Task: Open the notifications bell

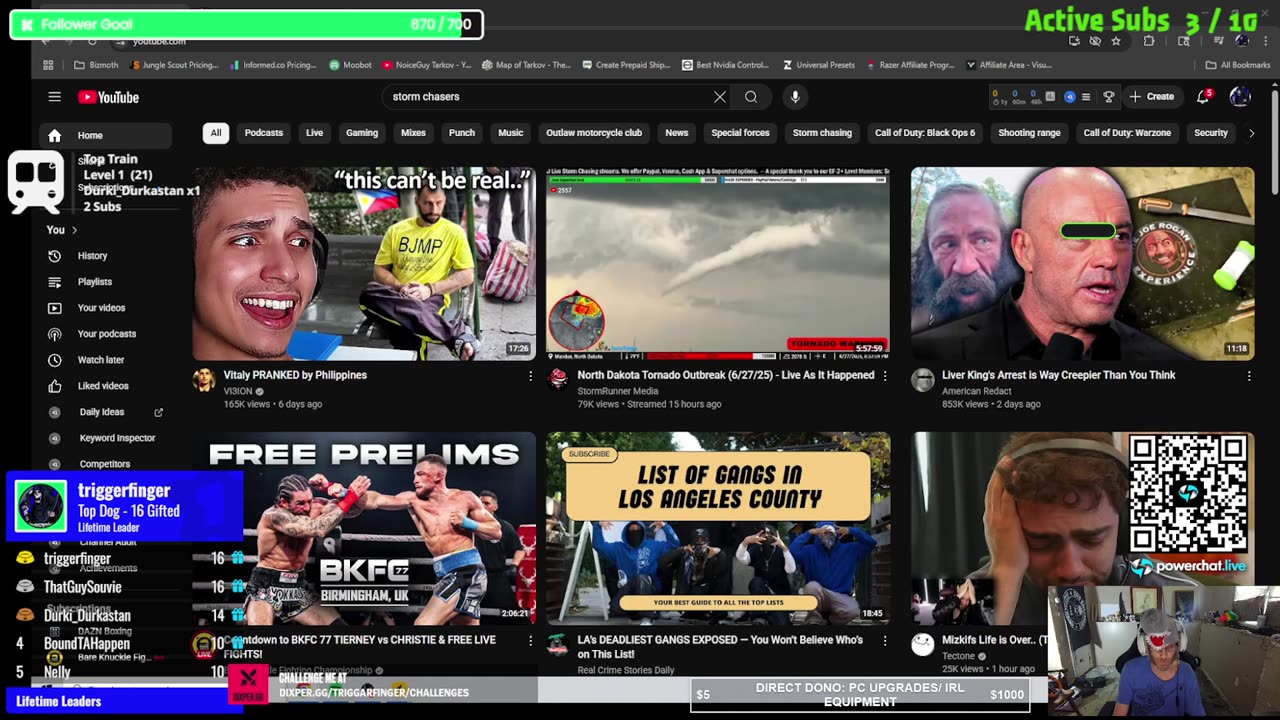Action: pos(1204,97)
